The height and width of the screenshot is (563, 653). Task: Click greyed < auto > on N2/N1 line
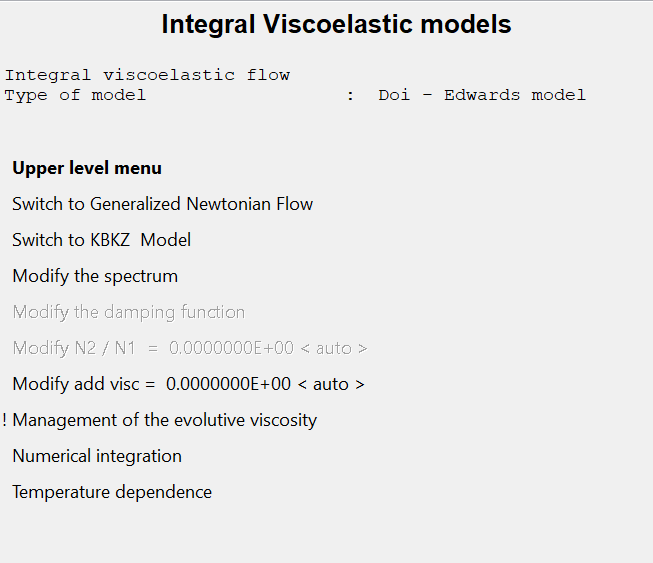[334, 349]
